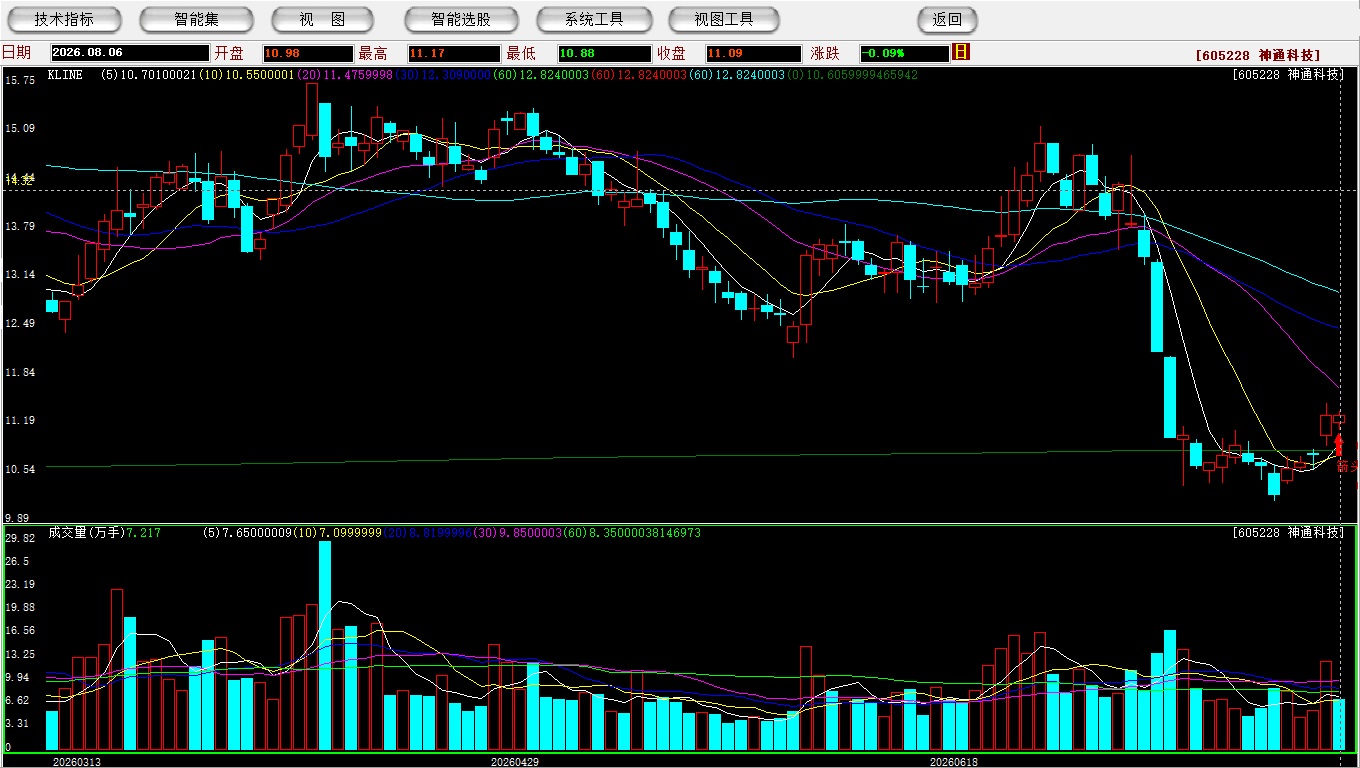Click the 收盘 value 11.09
The width and height of the screenshot is (1360, 768).
(x=753, y=53)
